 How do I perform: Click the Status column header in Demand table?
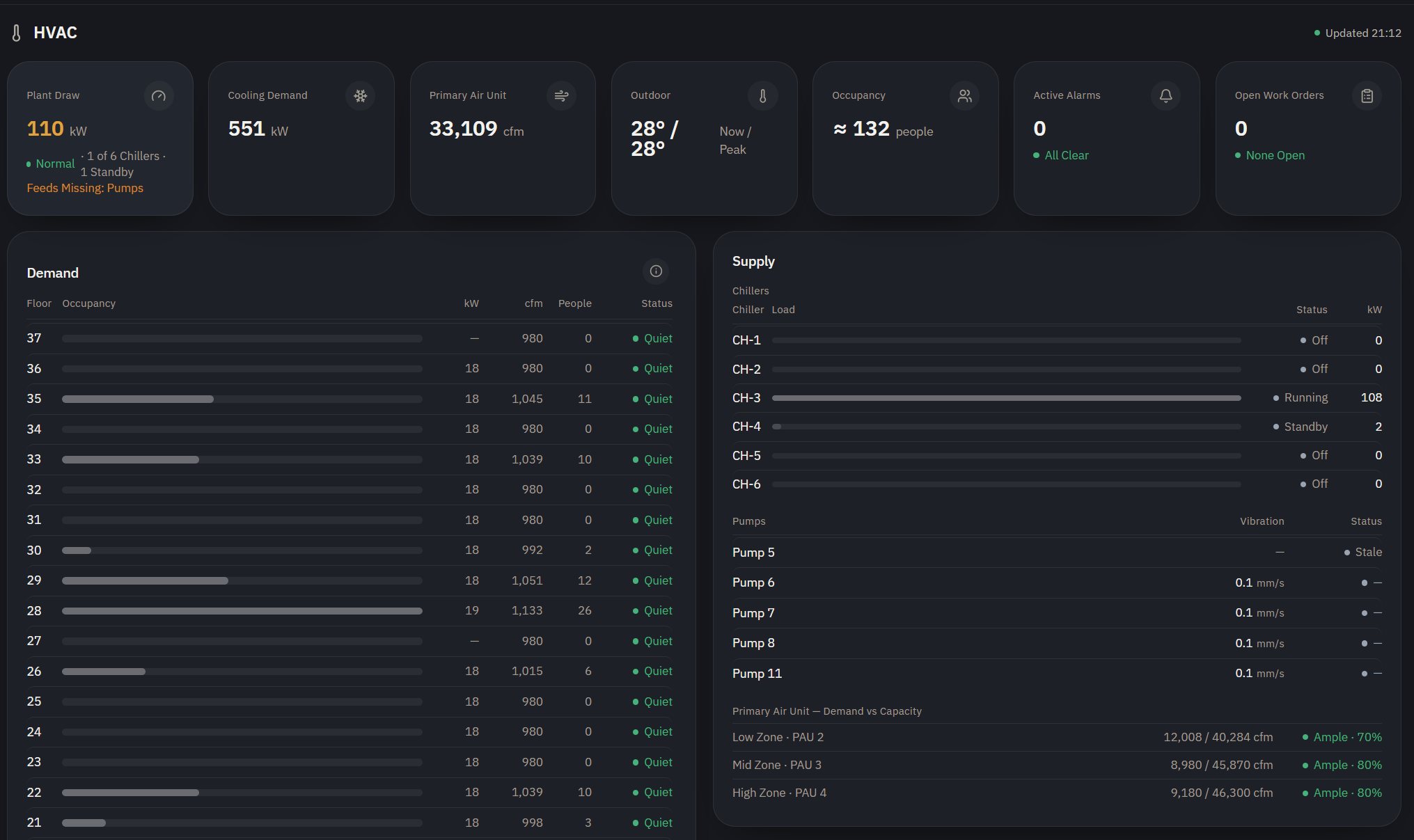click(x=657, y=303)
